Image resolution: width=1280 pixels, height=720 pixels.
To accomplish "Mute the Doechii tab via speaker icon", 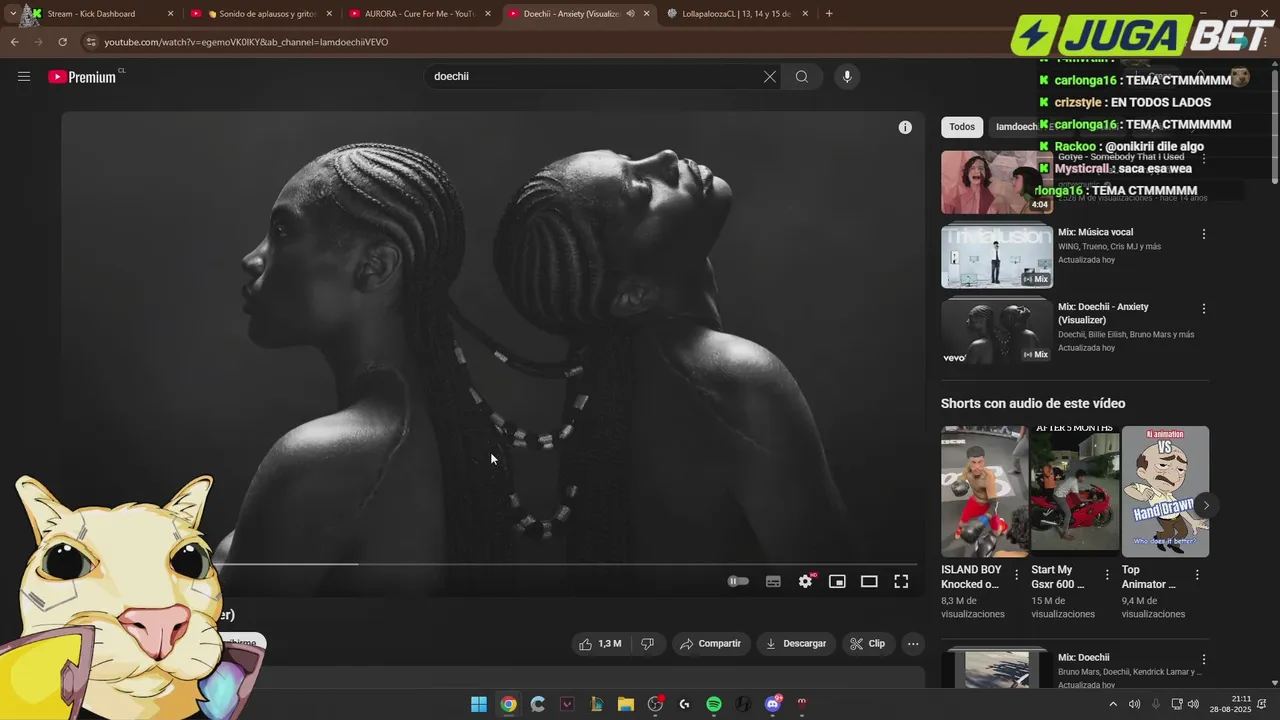I will 630,14.
